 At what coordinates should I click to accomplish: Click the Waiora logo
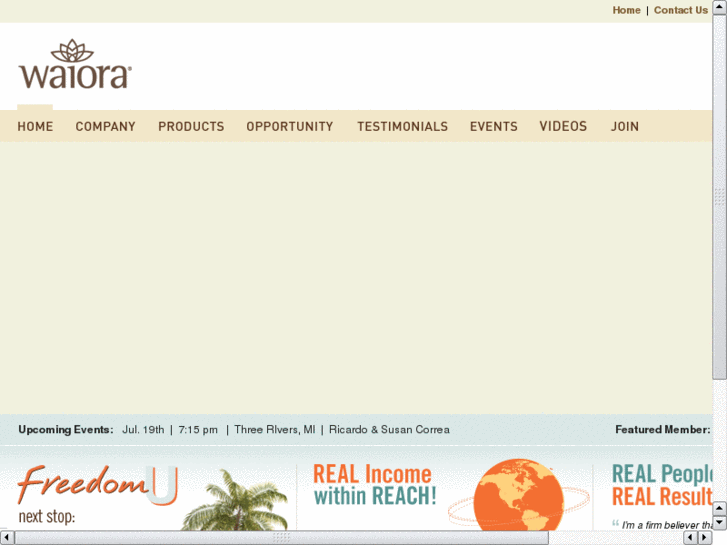75,64
